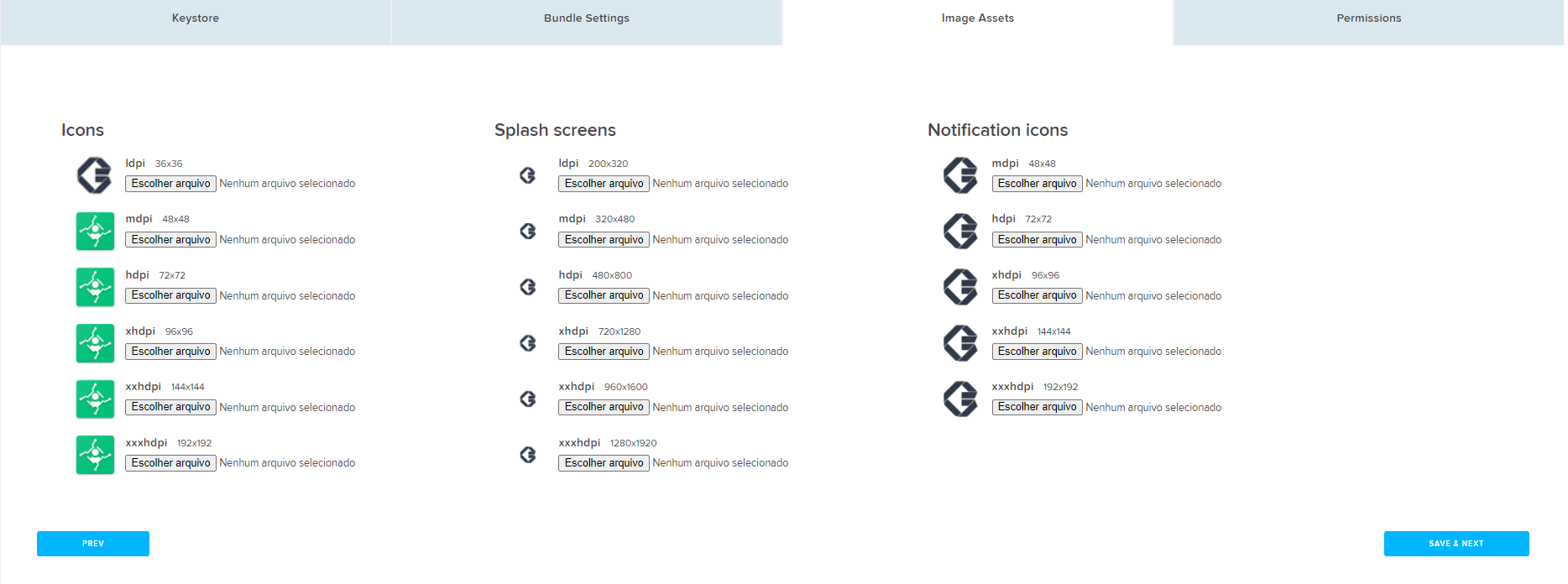Click the xxhdpi 960x1600 splash preview icon

tap(528, 399)
